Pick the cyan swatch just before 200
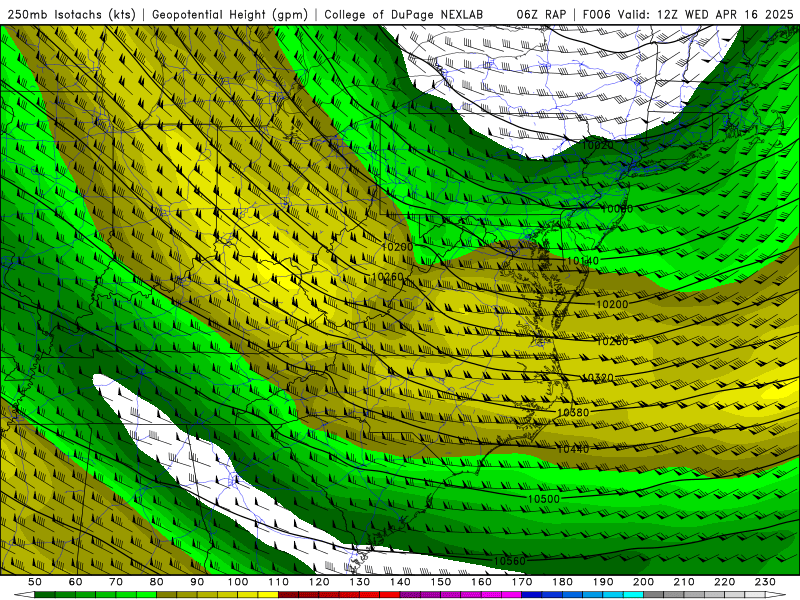This screenshot has width=800, height=600. (633, 595)
